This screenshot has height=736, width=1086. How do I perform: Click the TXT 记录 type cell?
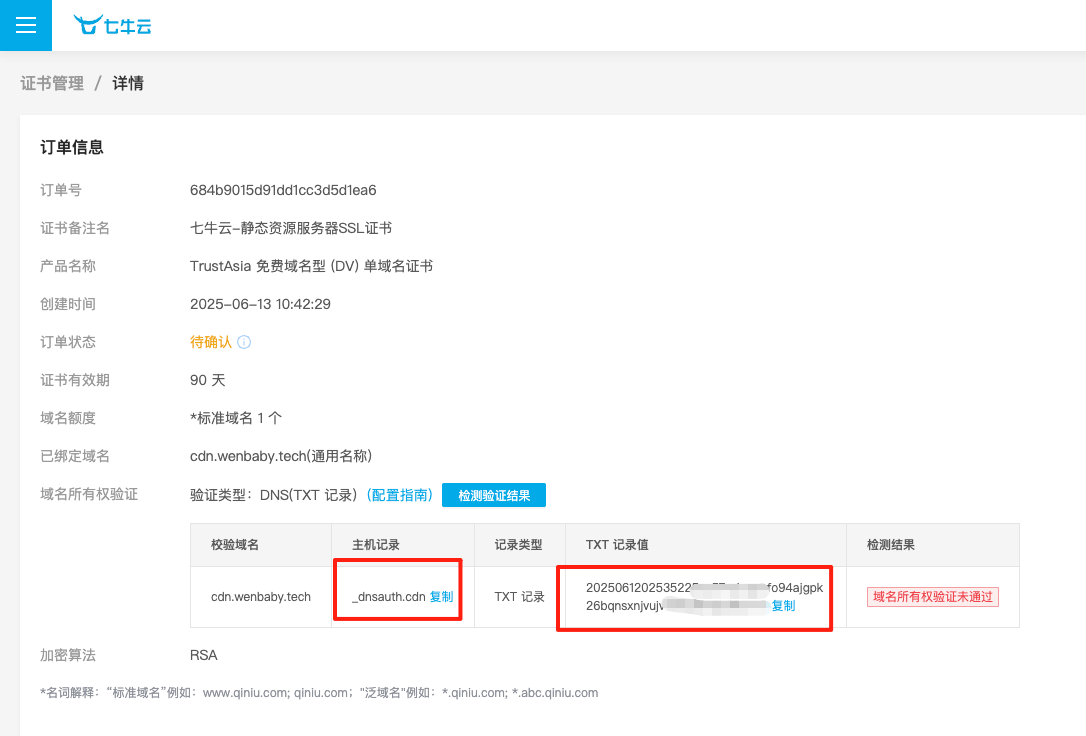(x=519, y=597)
